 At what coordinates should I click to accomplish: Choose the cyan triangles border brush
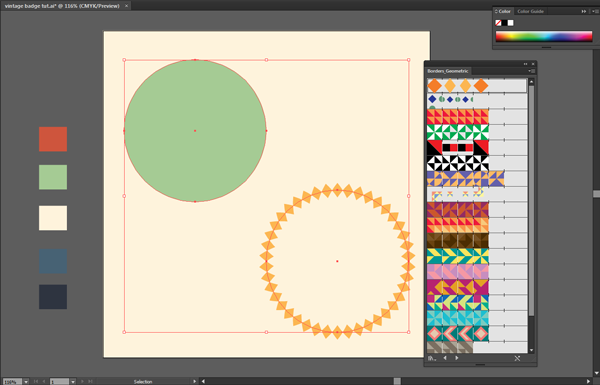477,318
